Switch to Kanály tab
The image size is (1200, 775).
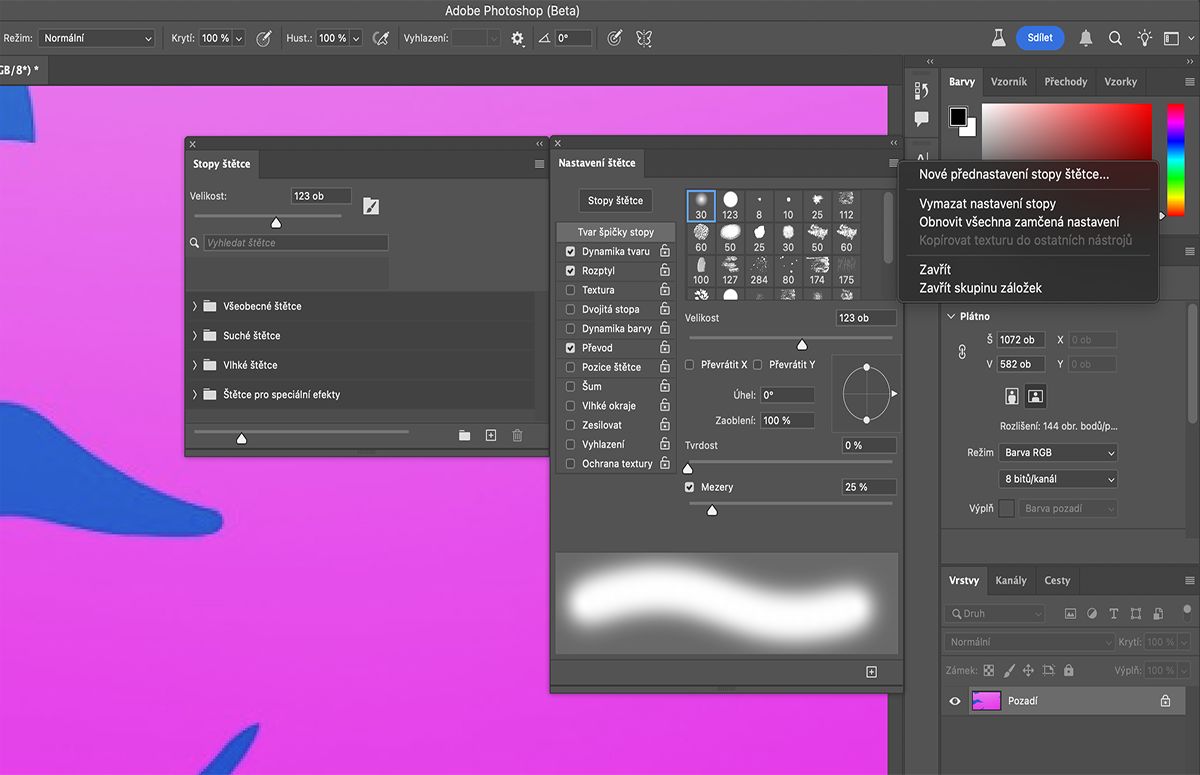[1011, 580]
